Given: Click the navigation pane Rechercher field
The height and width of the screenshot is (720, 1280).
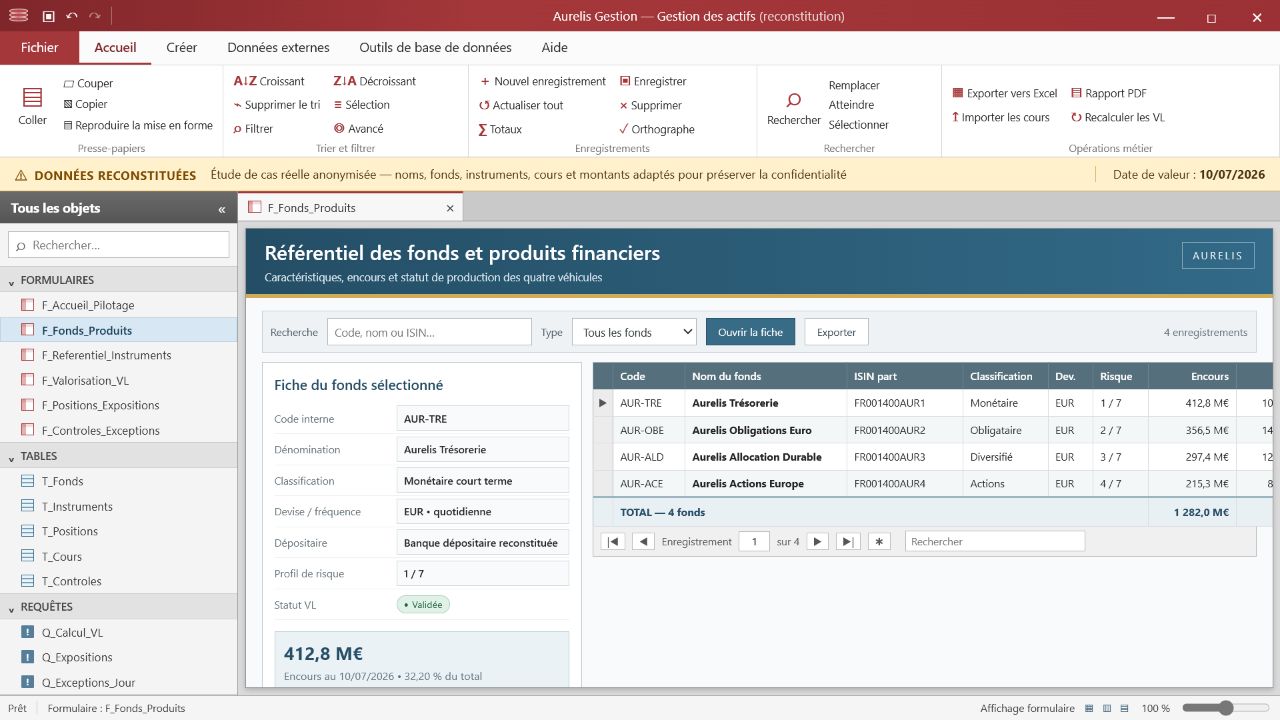Looking at the screenshot, I should [119, 245].
